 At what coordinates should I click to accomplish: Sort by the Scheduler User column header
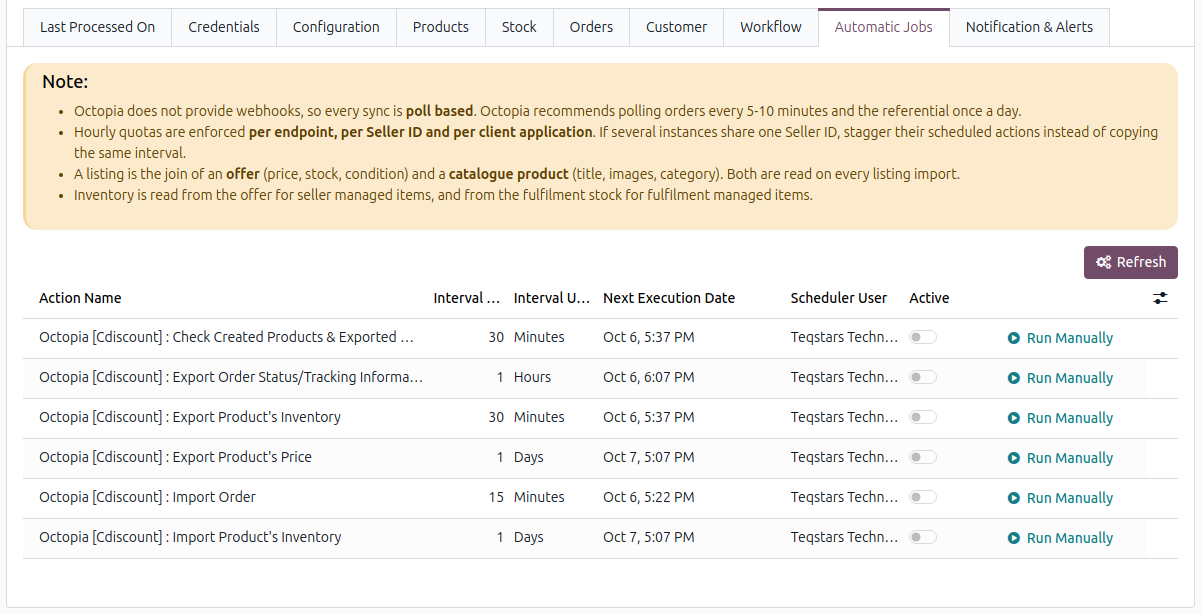(x=839, y=298)
